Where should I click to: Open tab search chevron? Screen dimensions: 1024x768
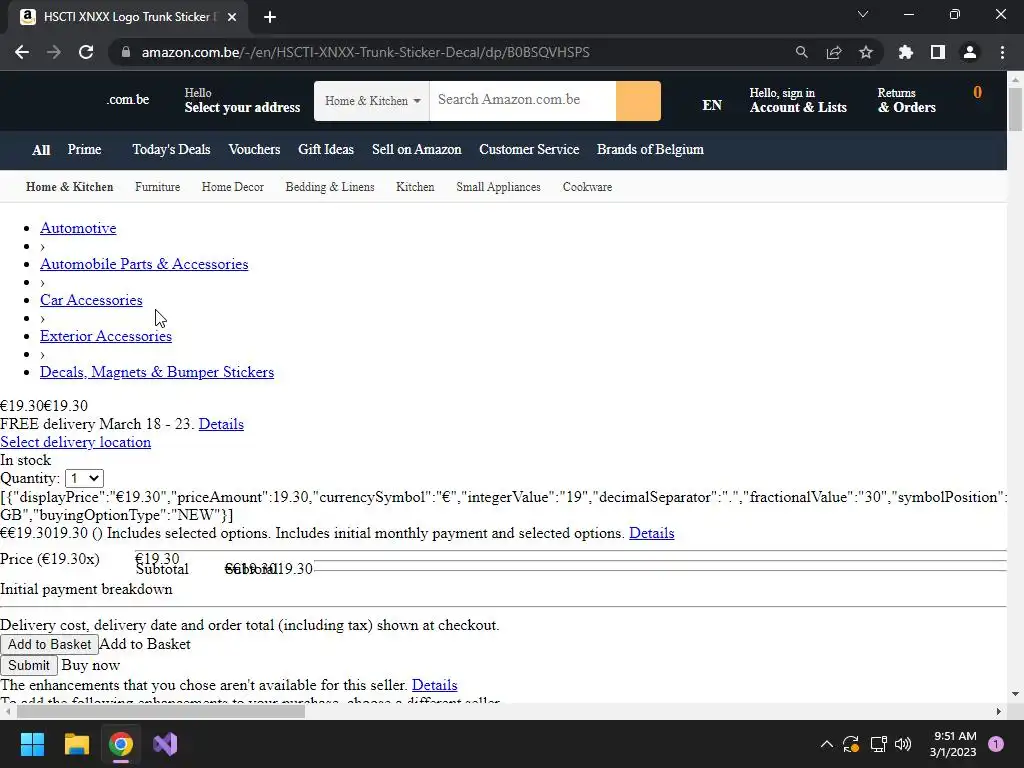click(x=863, y=14)
